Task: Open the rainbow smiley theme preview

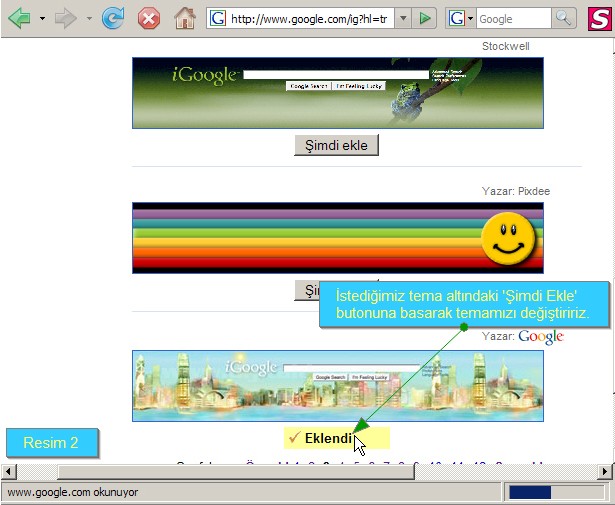Action: click(x=338, y=238)
